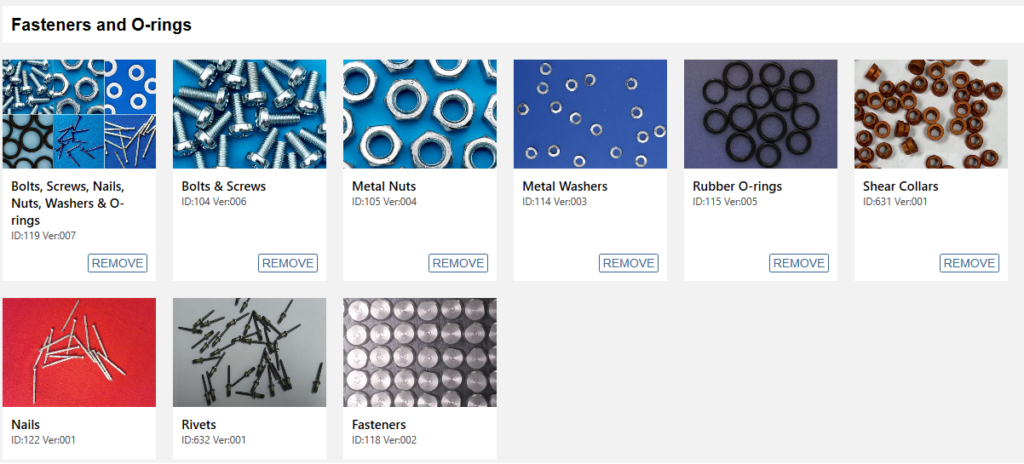The image size is (1024, 464).
Task: Remove the Metal Washers dataset
Action: (x=629, y=263)
